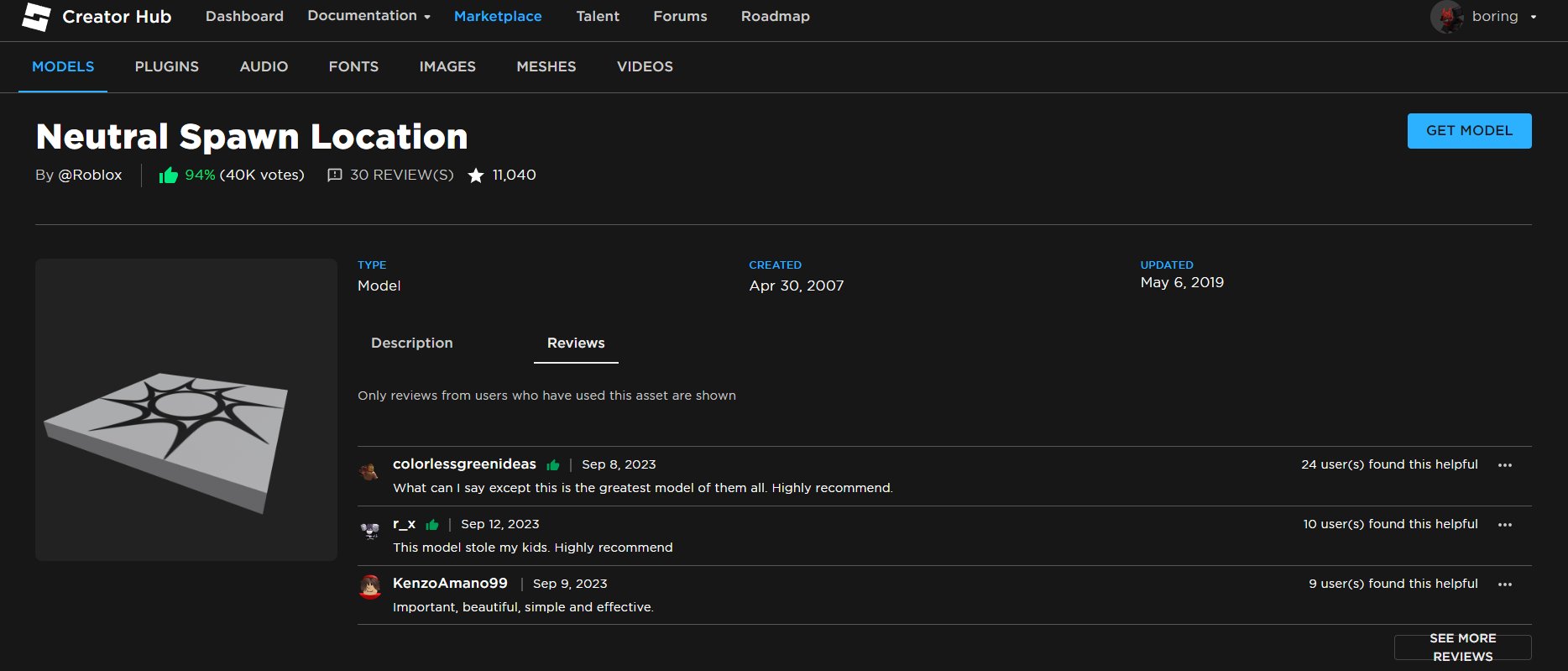Switch to the VIDEOS tab
The width and height of the screenshot is (1568, 671).
(645, 66)
